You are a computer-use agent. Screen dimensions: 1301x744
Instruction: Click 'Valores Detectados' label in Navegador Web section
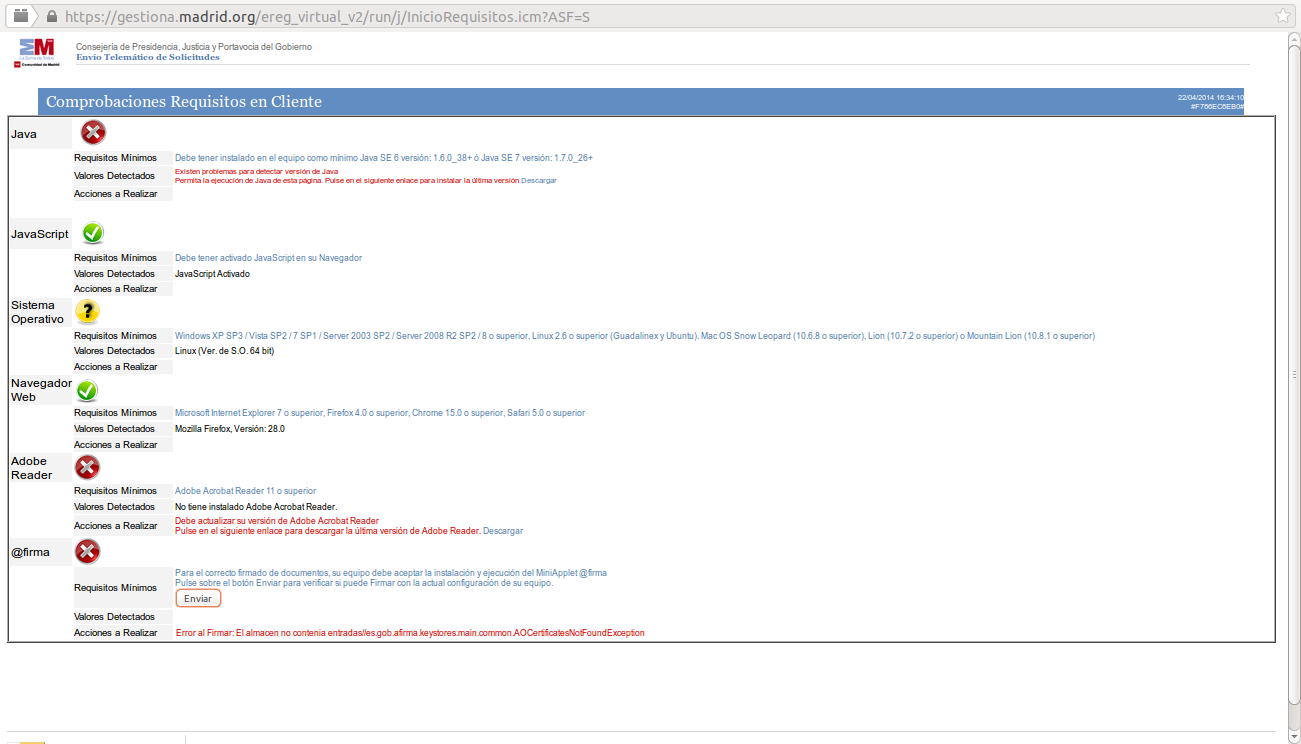(x=114, y=429)
